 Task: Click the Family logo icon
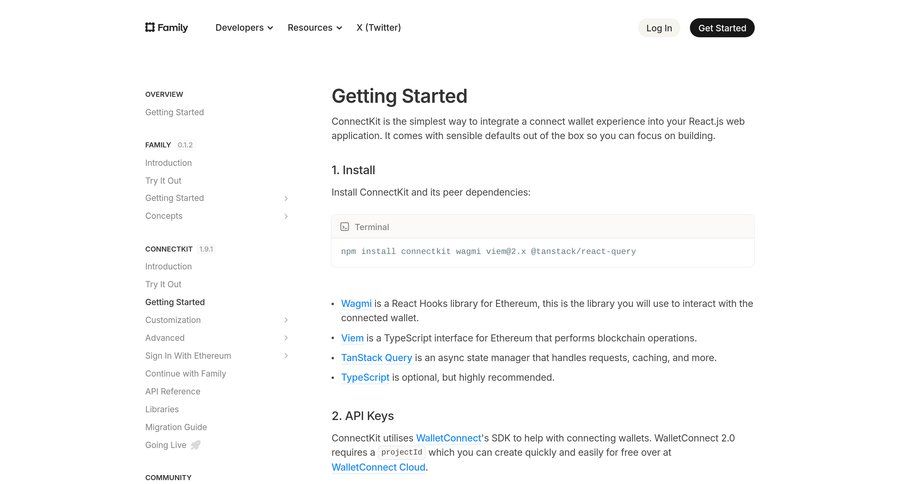click(150, 28)
